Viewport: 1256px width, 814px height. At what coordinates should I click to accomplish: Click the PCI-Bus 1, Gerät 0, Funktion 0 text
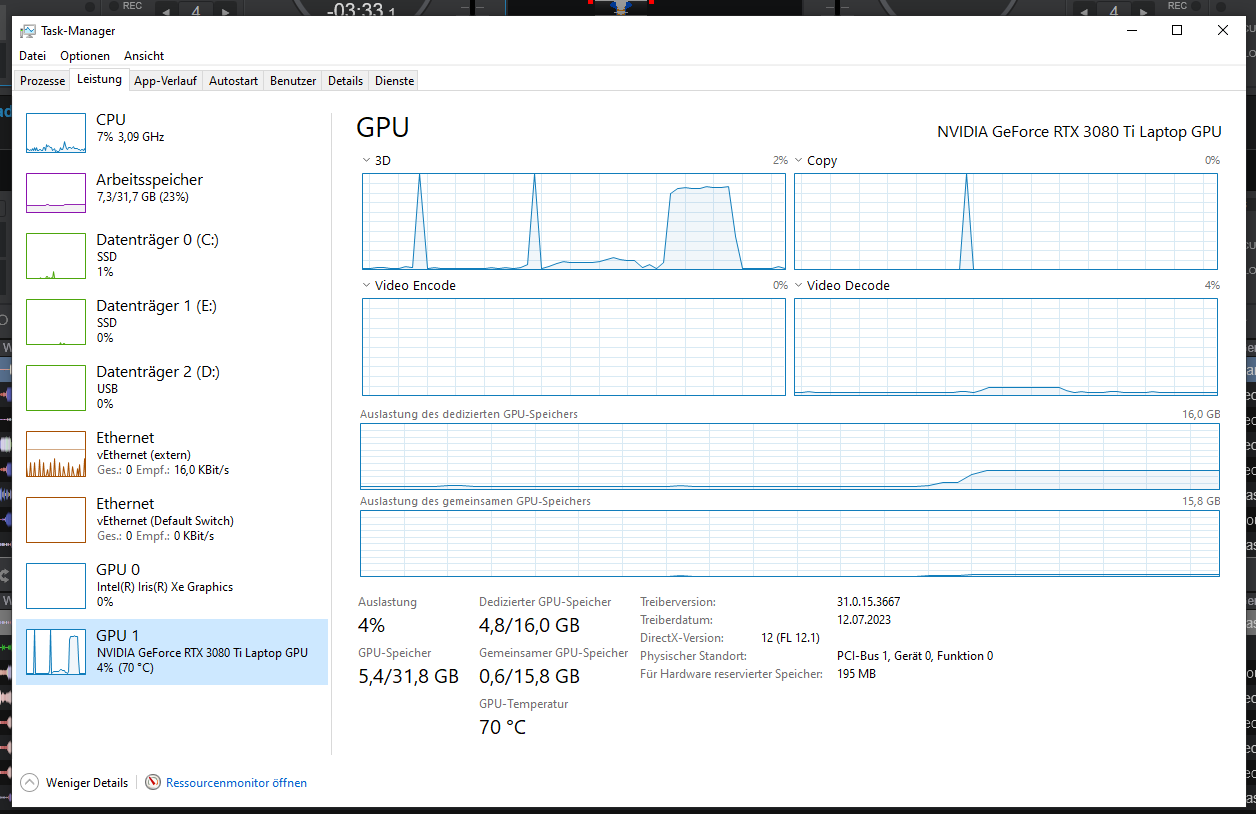(x=914, y=656)
